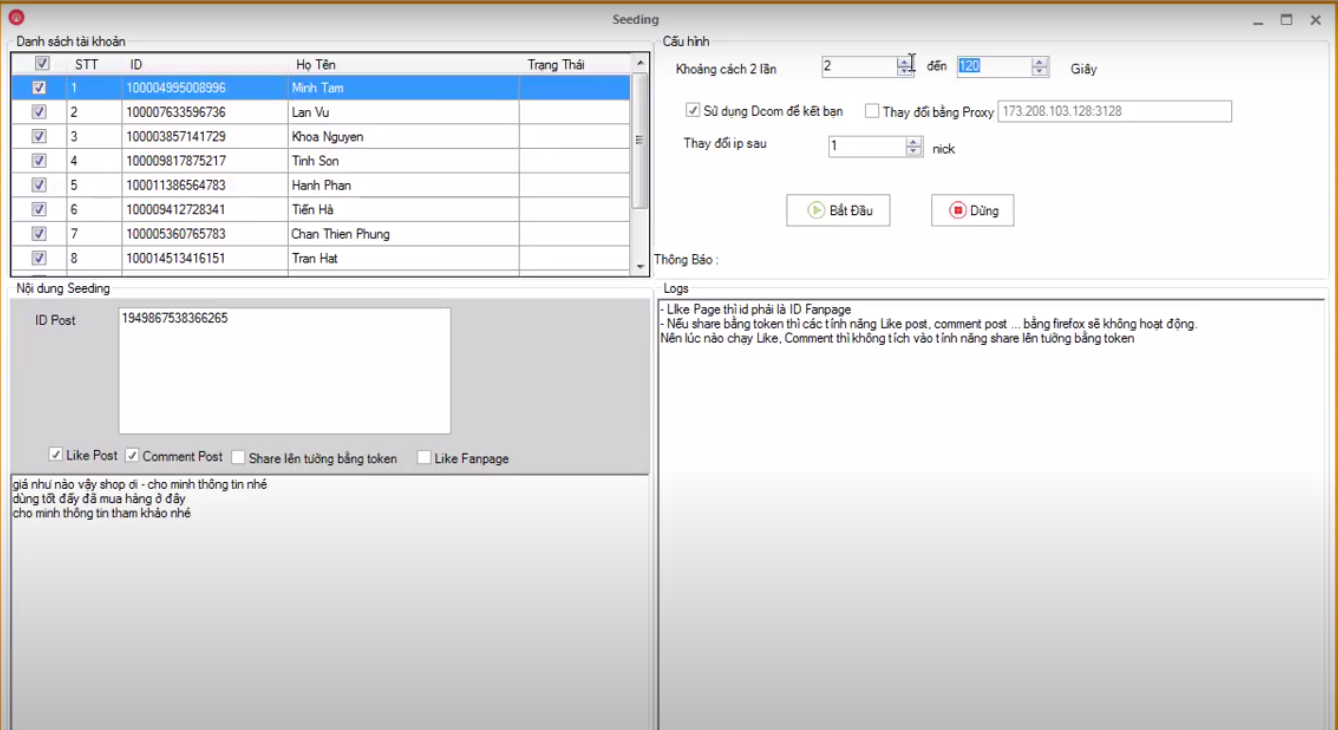
Task: Sort by the Họ Tên column header
Action: 404,64
